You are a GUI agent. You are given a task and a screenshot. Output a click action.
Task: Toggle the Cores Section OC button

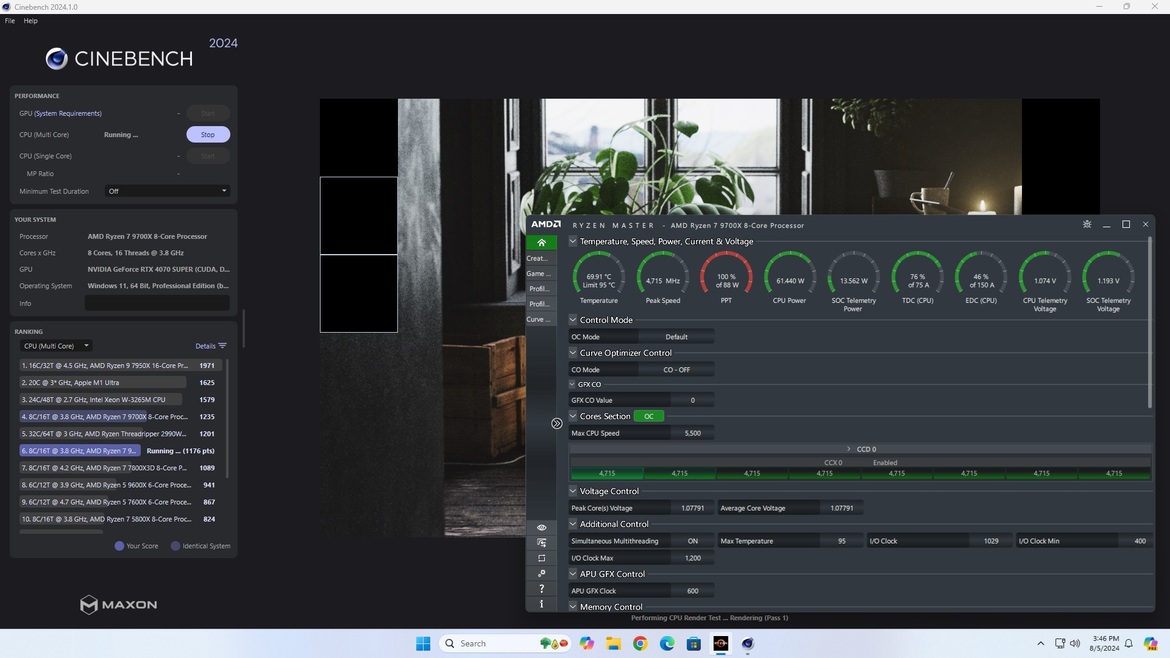click(x=648, y=416)
